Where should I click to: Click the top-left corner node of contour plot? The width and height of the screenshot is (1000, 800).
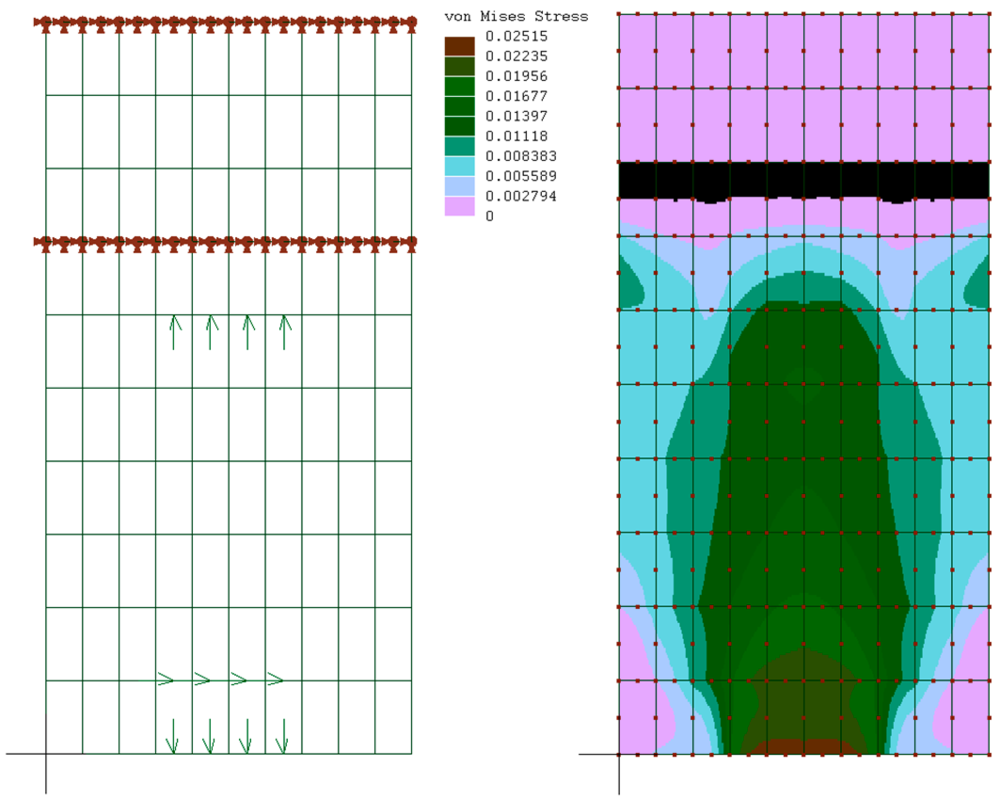click(x=619, y=14)
